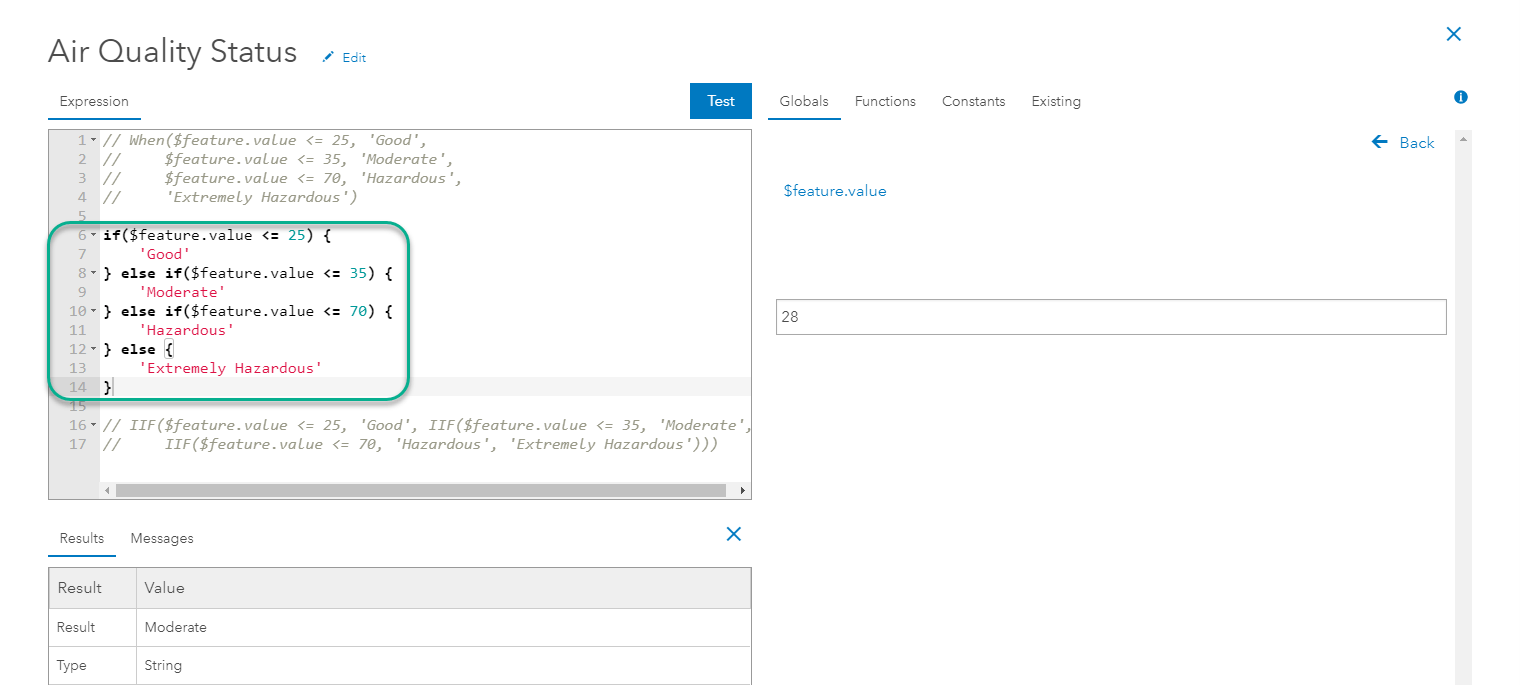
Task: Open the Constants tab
Action: click(x=973, y=101)
